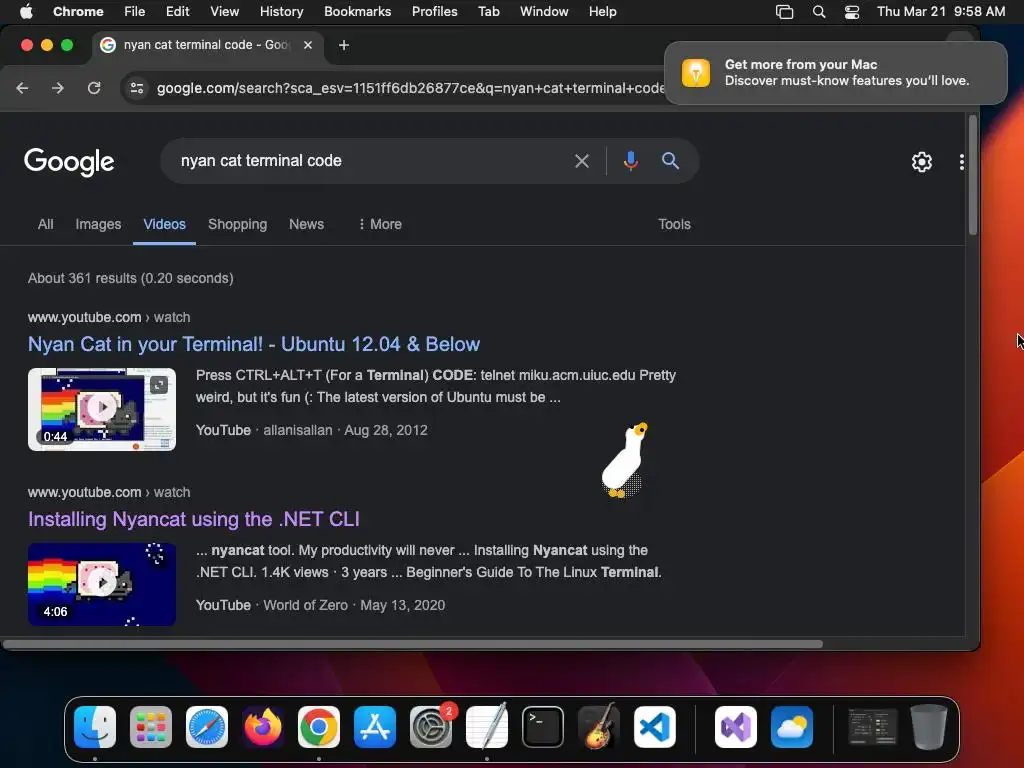Image resolution: width=1024 pixels, height=768 pixels.
Task: View site information icon in address bar
Action: 136,88
